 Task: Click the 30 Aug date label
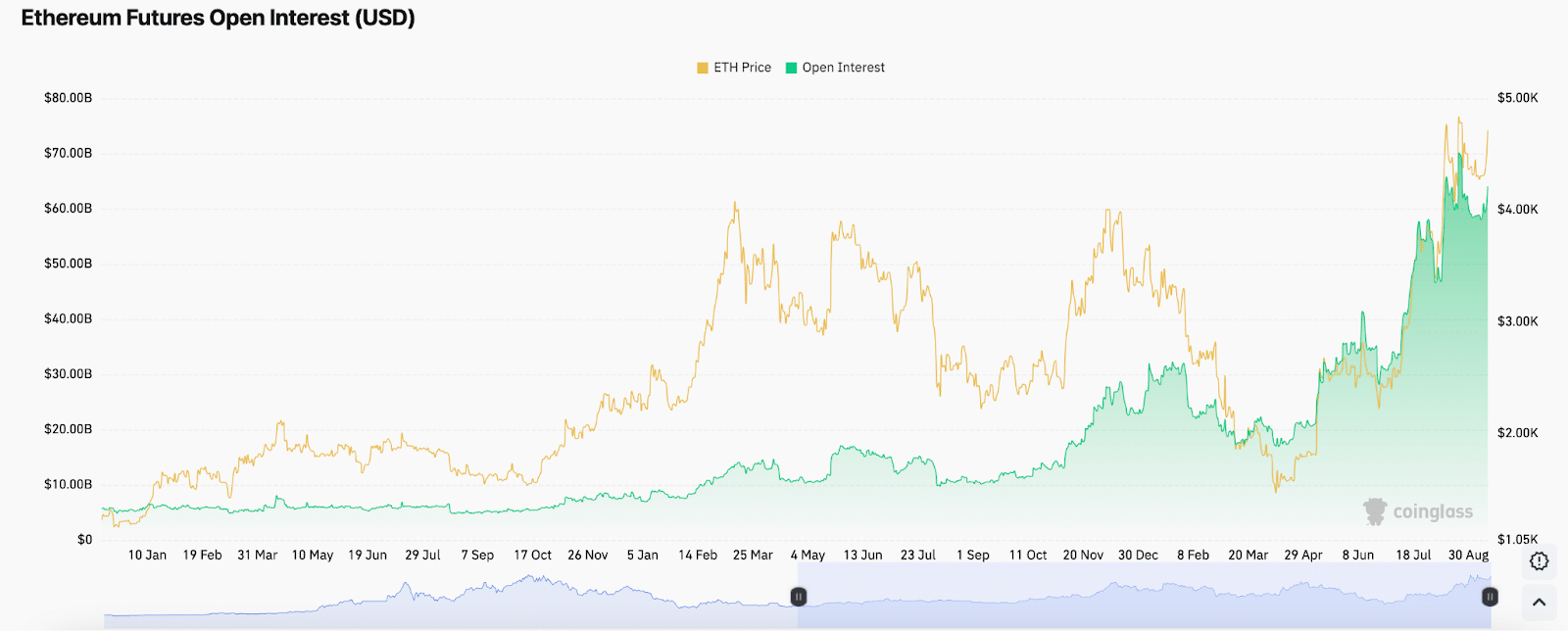[x=1468, y=556]
